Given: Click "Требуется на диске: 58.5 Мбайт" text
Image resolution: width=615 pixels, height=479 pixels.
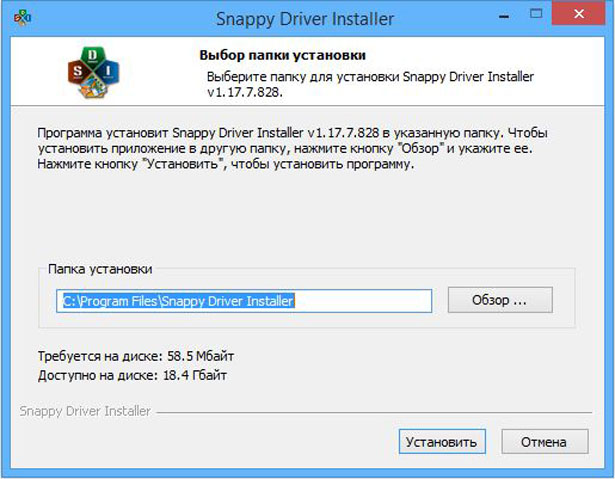Looking at the screenshot, I should pos(136,356).
